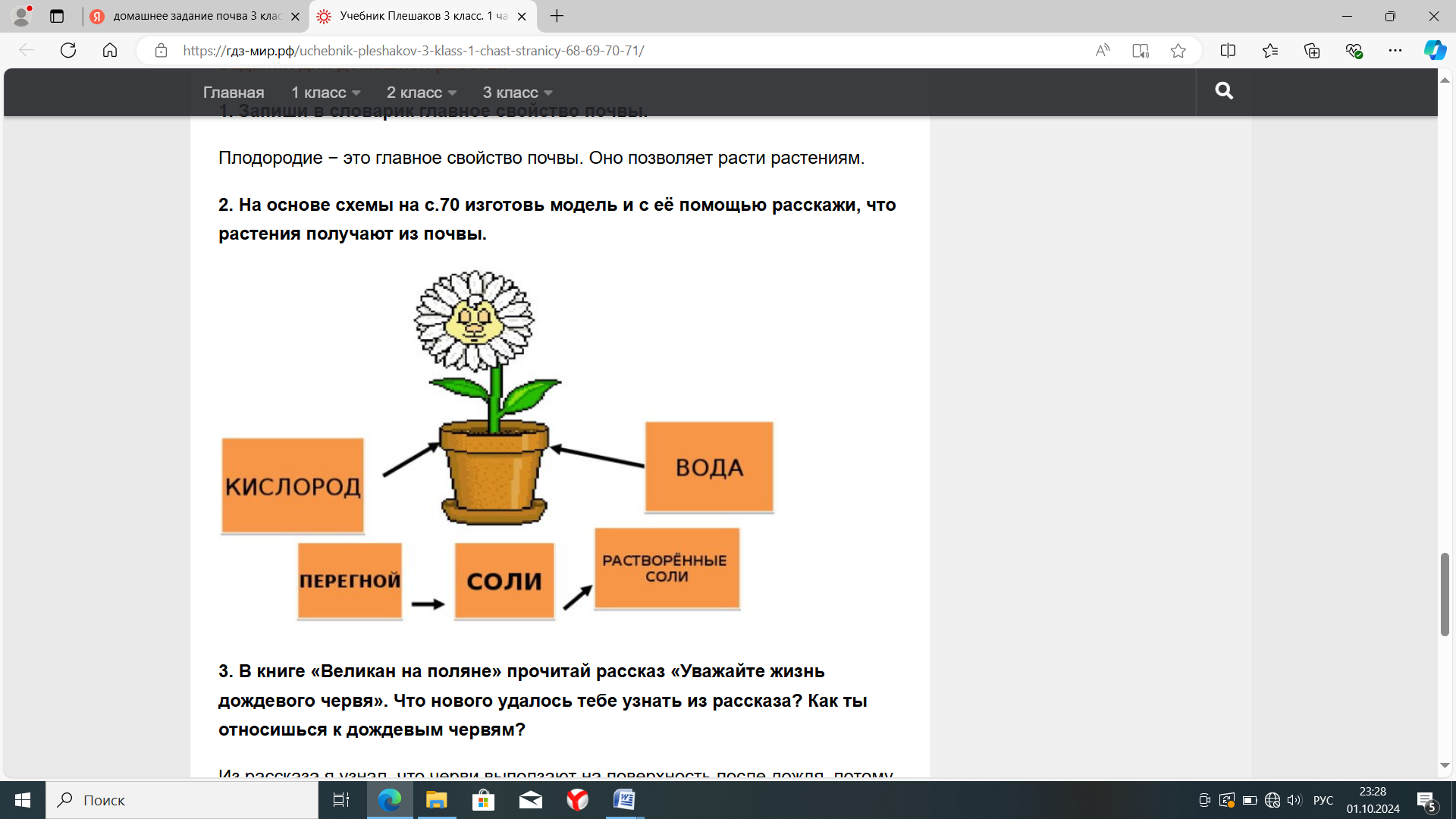Open Microsoft Store from the taskbar
The width and height of the screenshot is (1456, 819).
pyautogui.click(x=483, y=800)
